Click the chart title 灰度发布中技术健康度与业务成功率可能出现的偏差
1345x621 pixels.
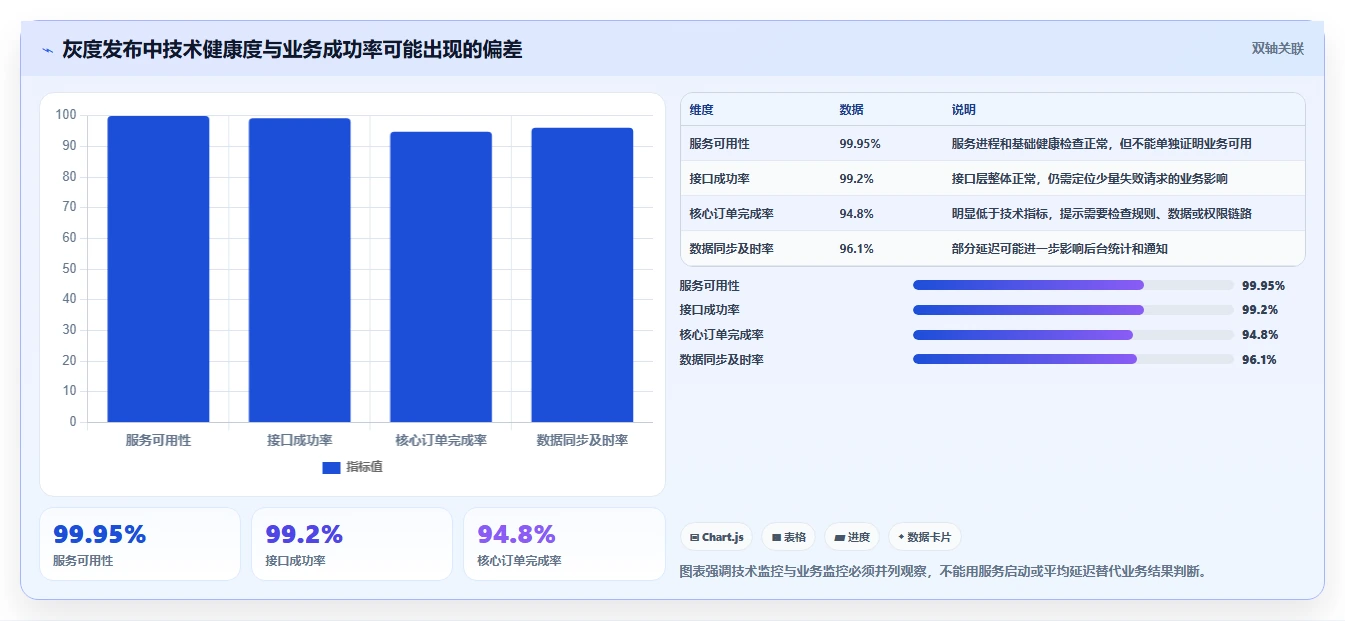point(292,49)
